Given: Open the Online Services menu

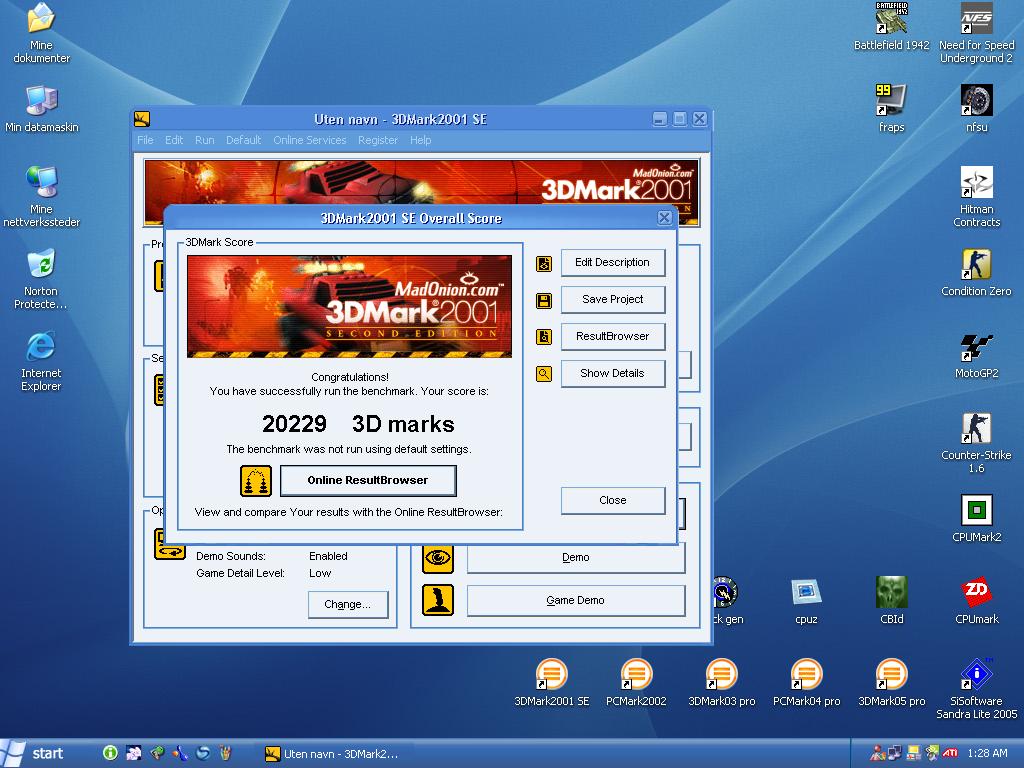Looking at the screenshot, I should [310, 140].
